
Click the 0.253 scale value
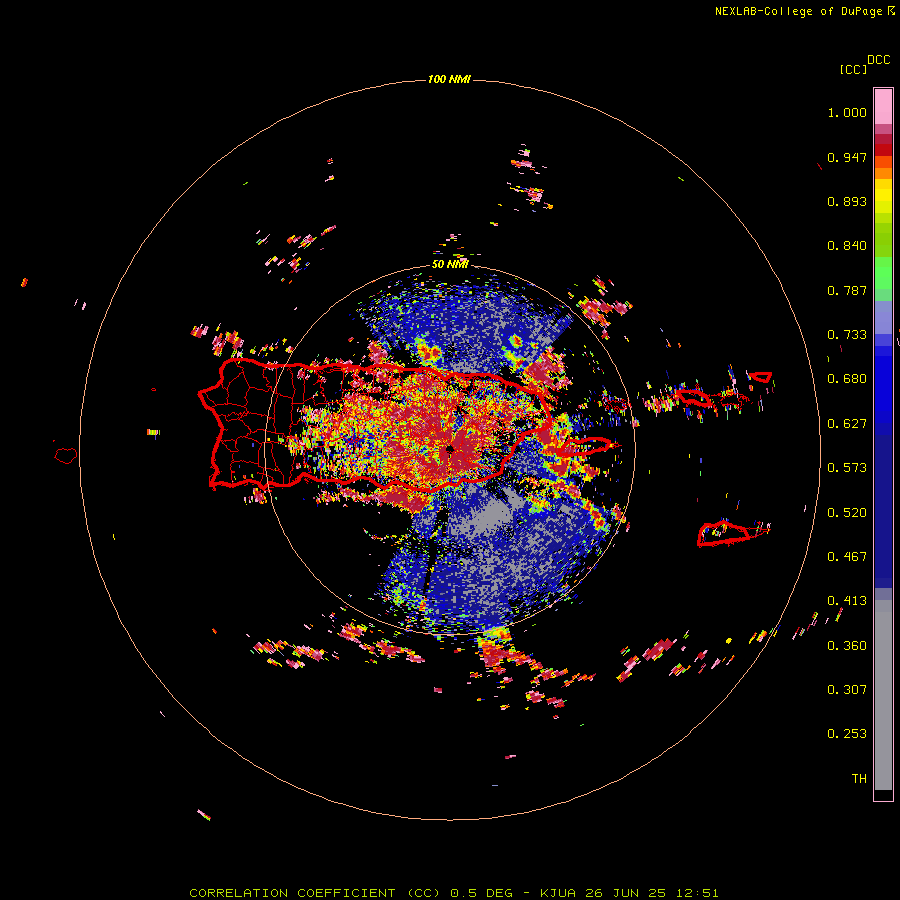(x=847, y=734)
